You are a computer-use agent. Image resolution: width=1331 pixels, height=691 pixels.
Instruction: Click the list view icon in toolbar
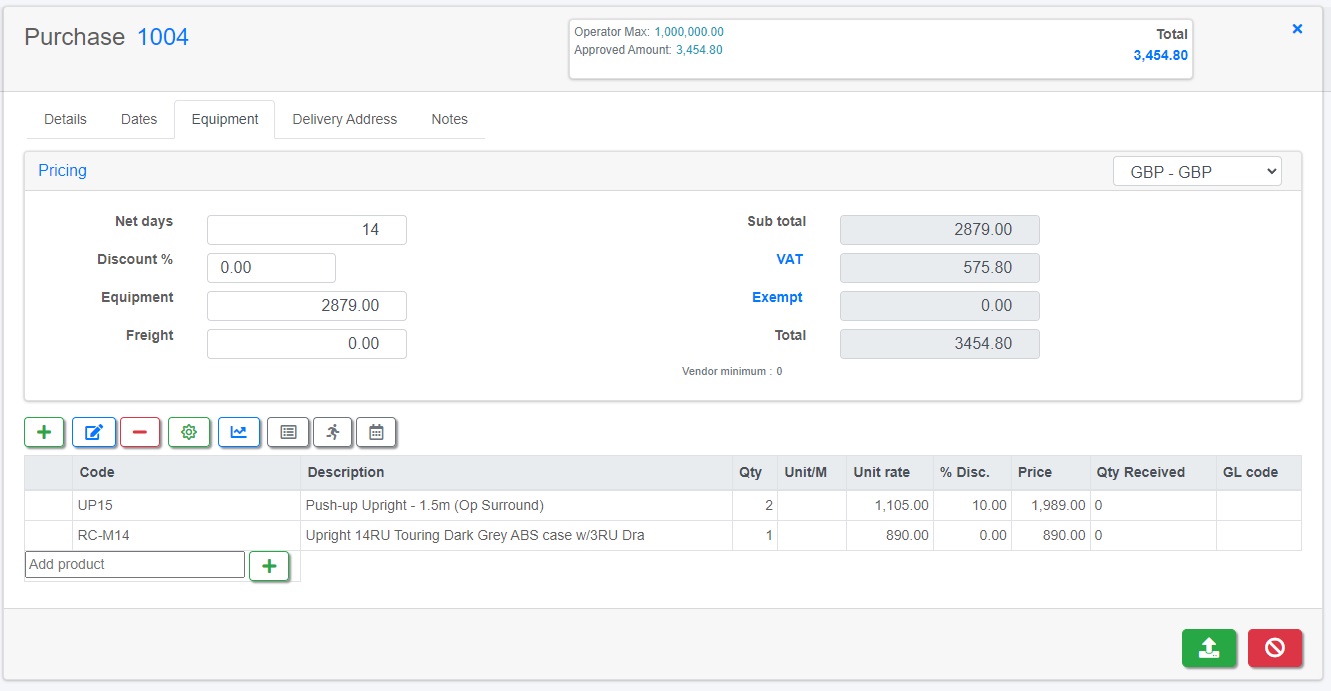pos(288,432)
